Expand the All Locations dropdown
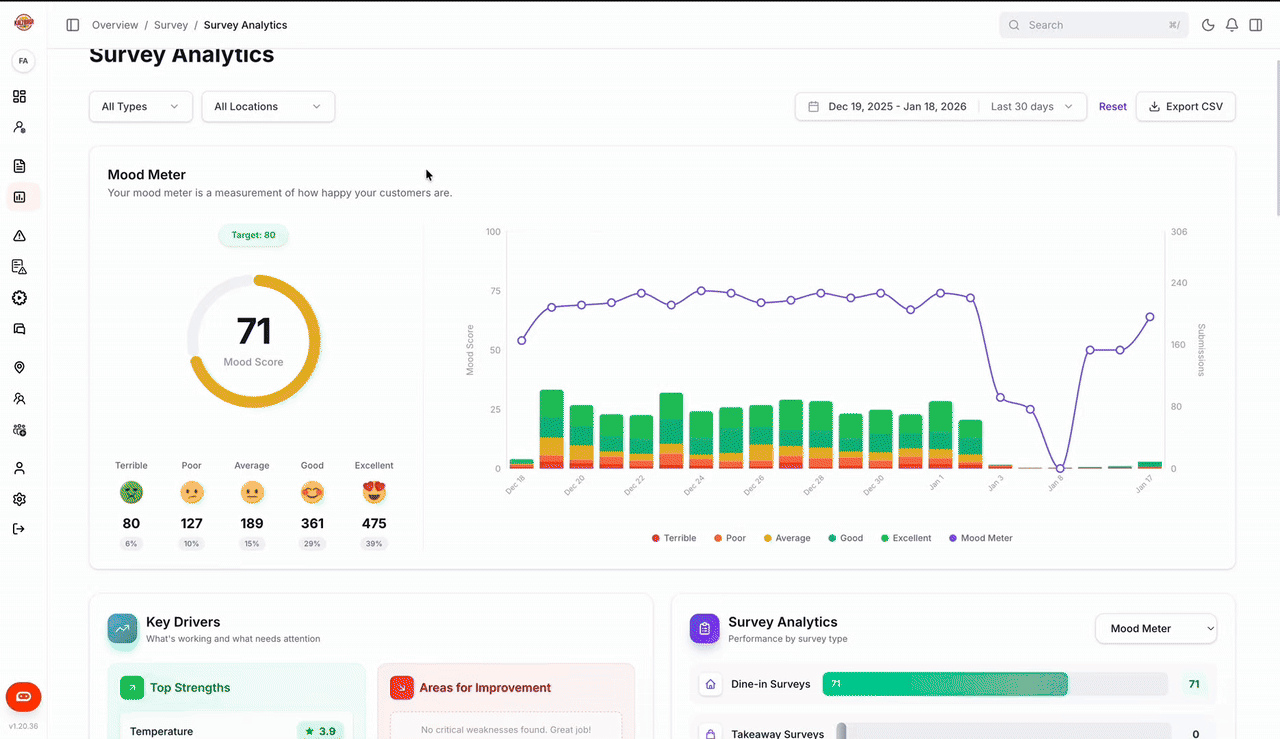 click(x=267, y=106)
